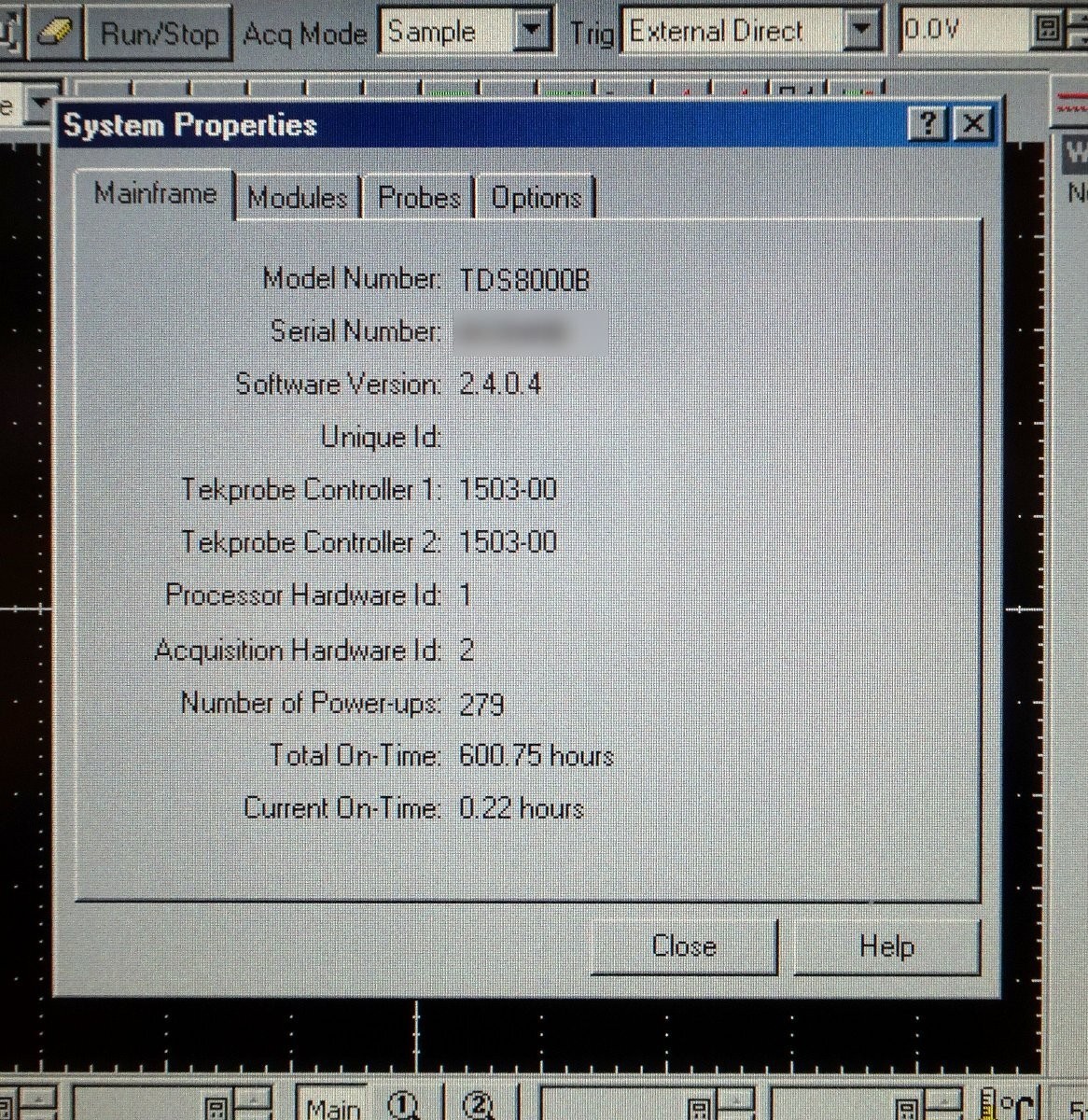Switch to the Options tab

click(x=537, y=198)
